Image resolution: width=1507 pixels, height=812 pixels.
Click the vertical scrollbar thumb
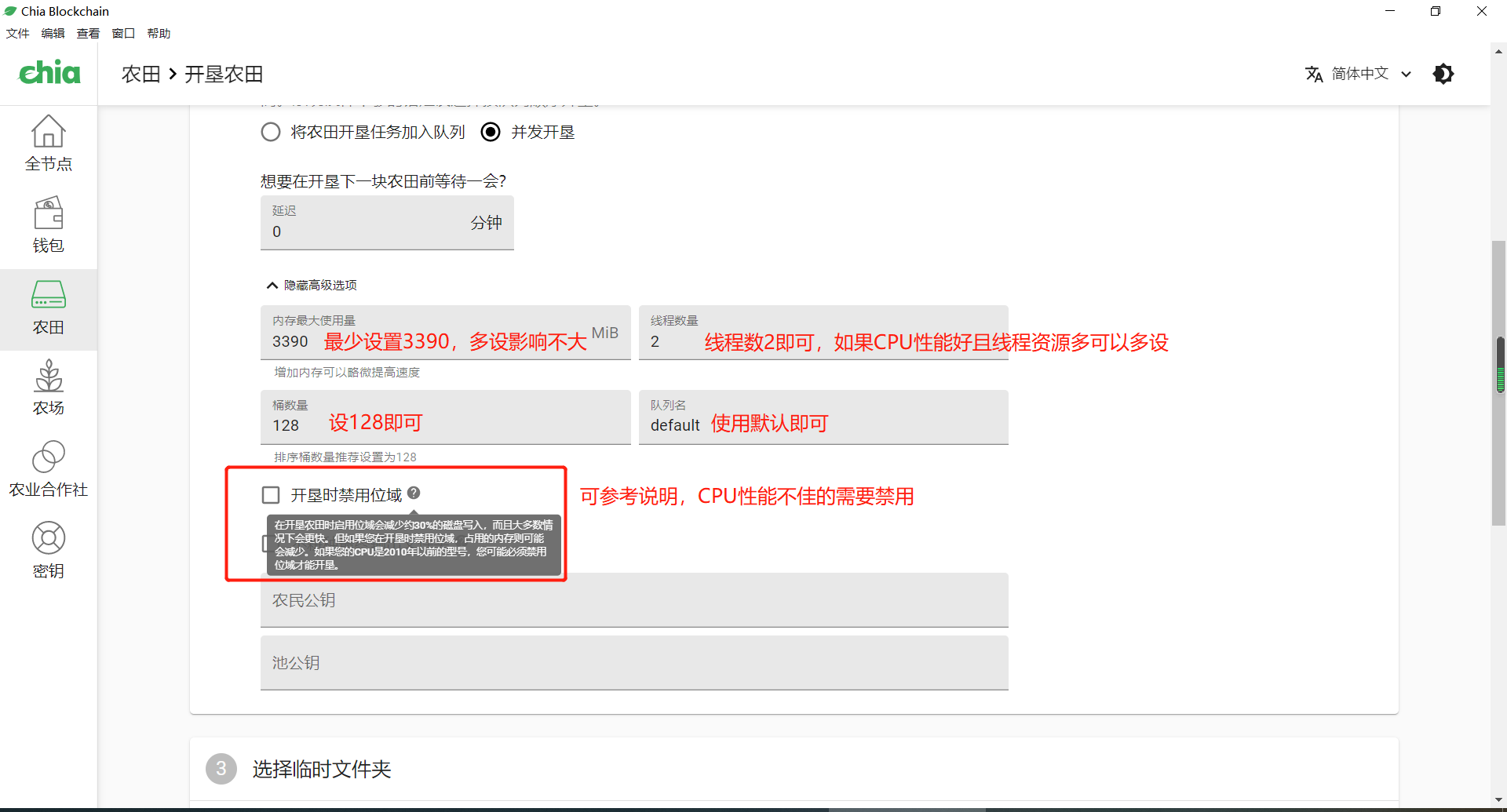click(1498, 383)
